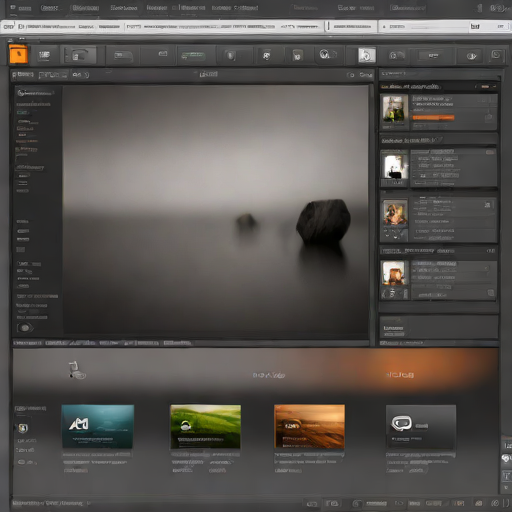Screen dimensions: 512x512
Task: Select side-panel thumbnail showing a portrait face
Action: [395, 212]
